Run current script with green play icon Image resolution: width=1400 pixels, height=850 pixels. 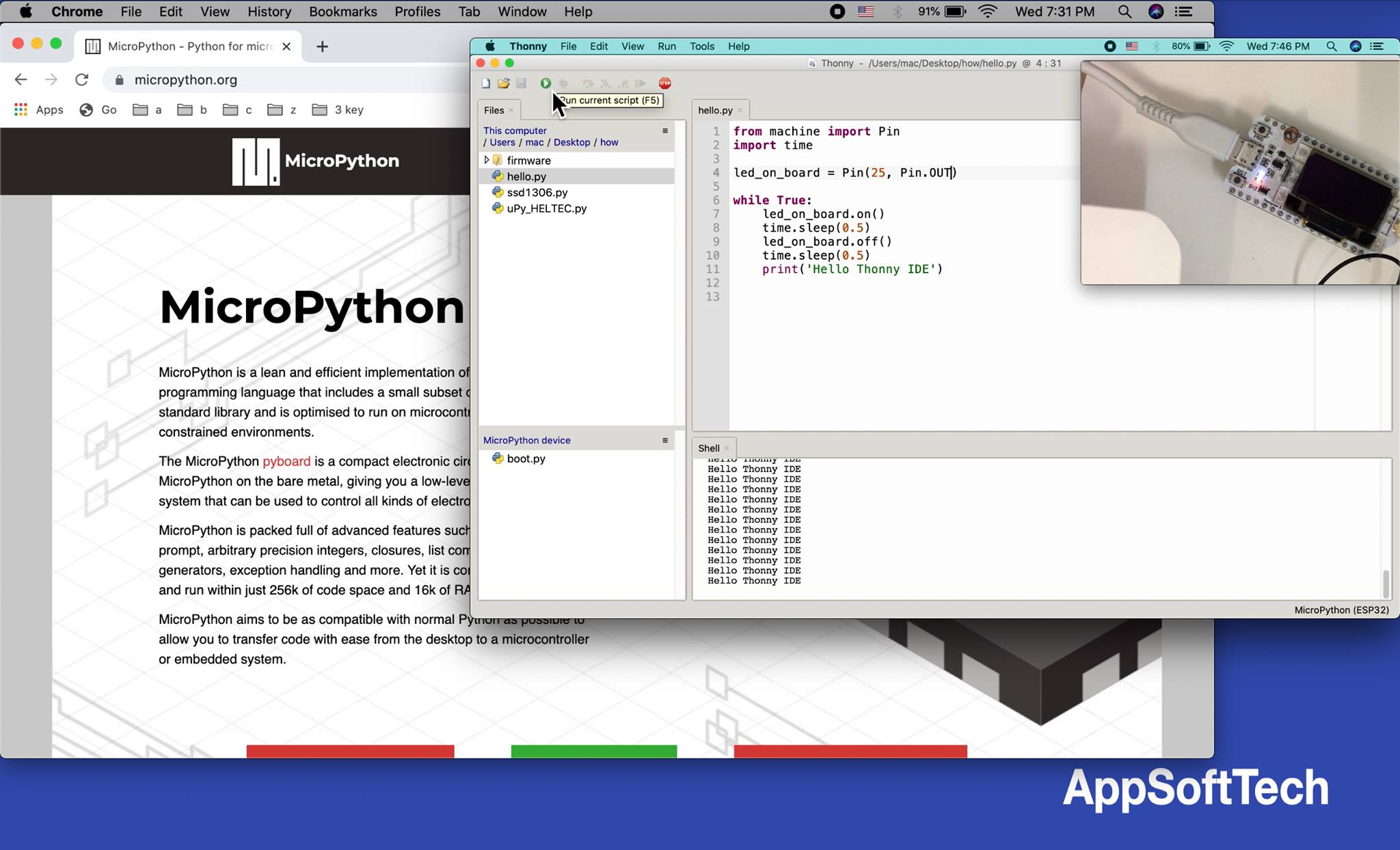[546, 83]
